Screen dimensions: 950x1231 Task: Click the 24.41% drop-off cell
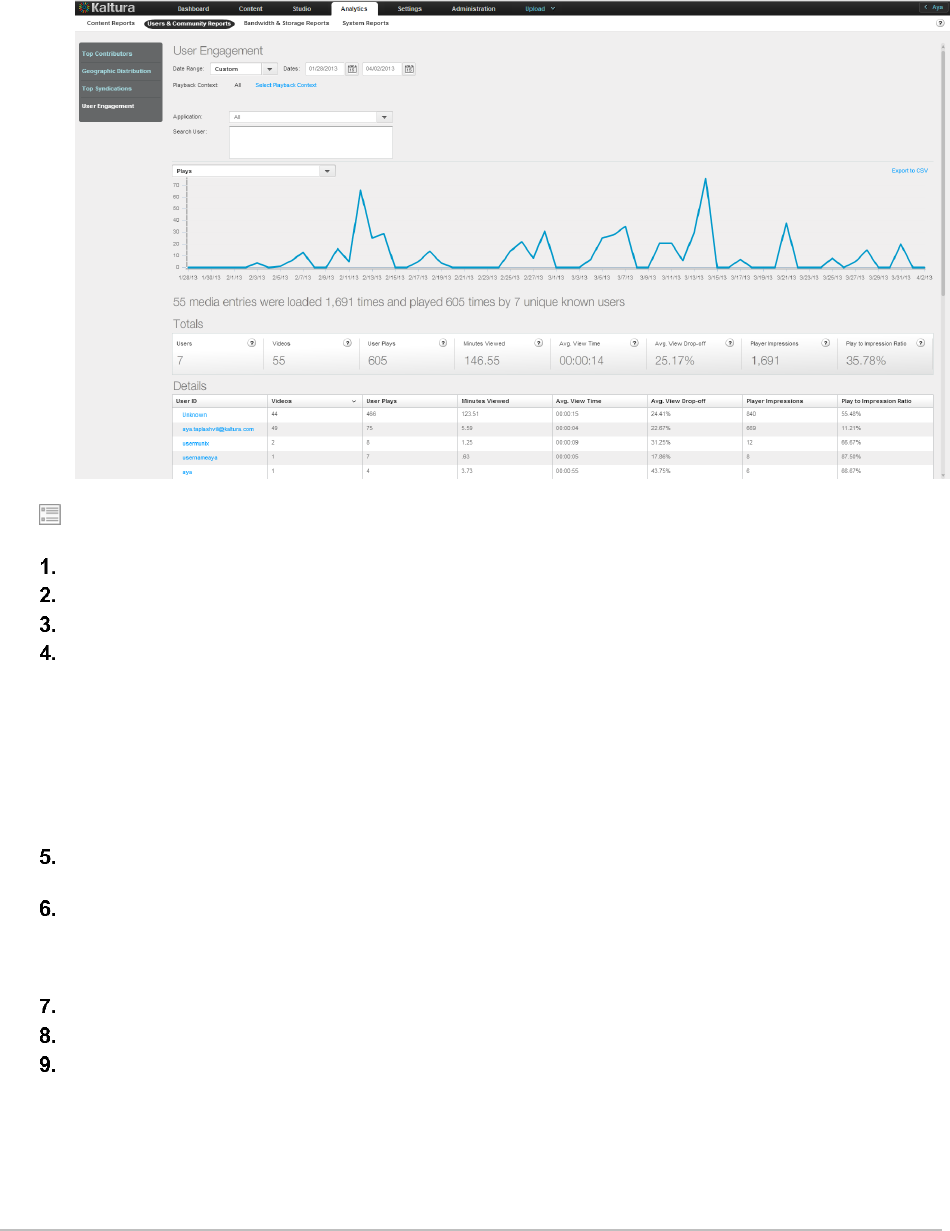click(695, 413)
